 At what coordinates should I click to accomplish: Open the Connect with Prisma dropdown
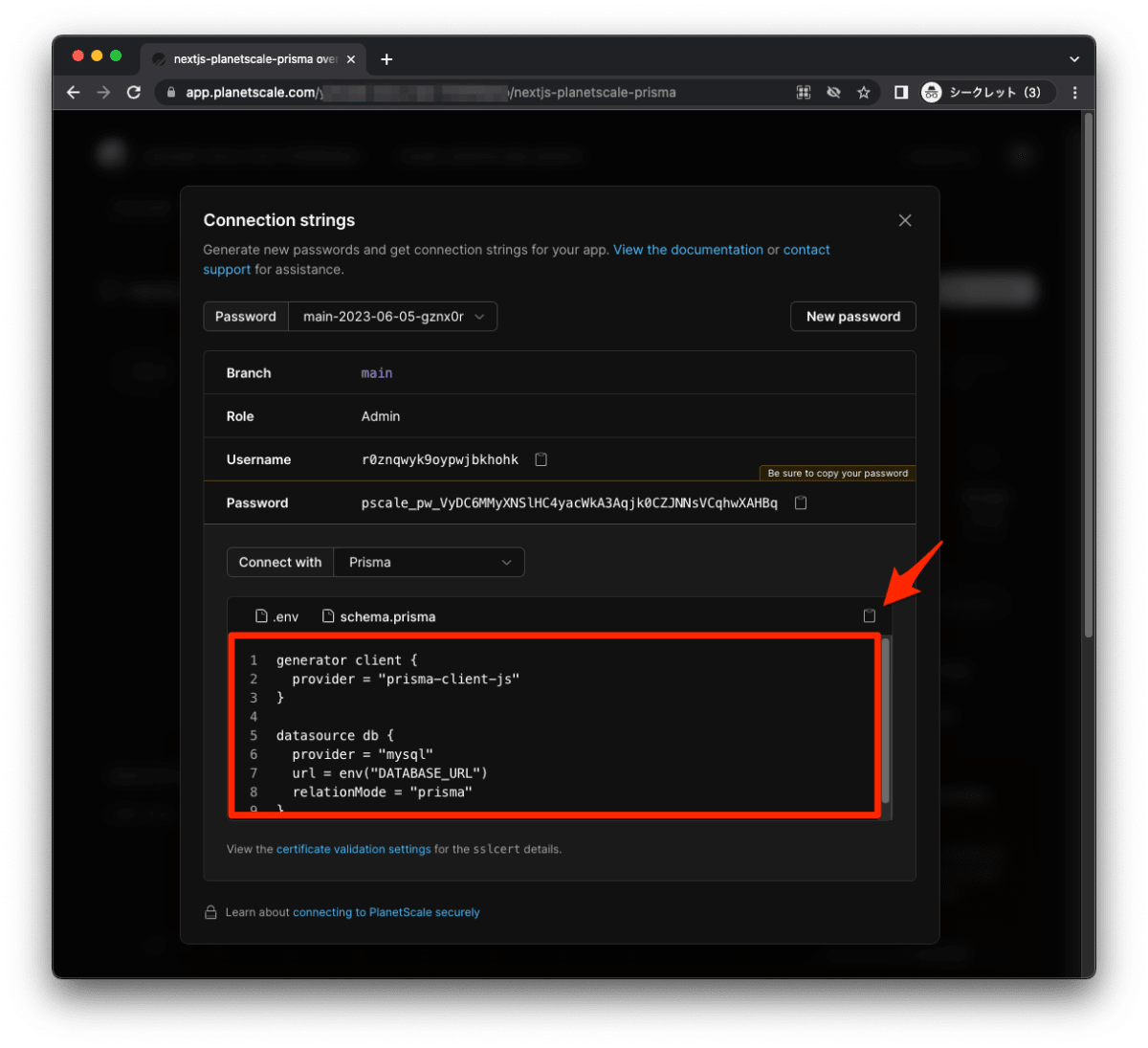pos(429,562)
